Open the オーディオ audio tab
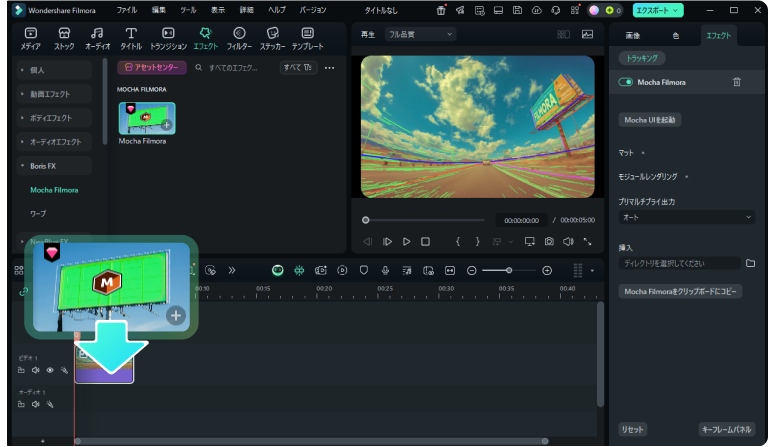The height and width of the screenshot is (447, 768). click(97, 39)
